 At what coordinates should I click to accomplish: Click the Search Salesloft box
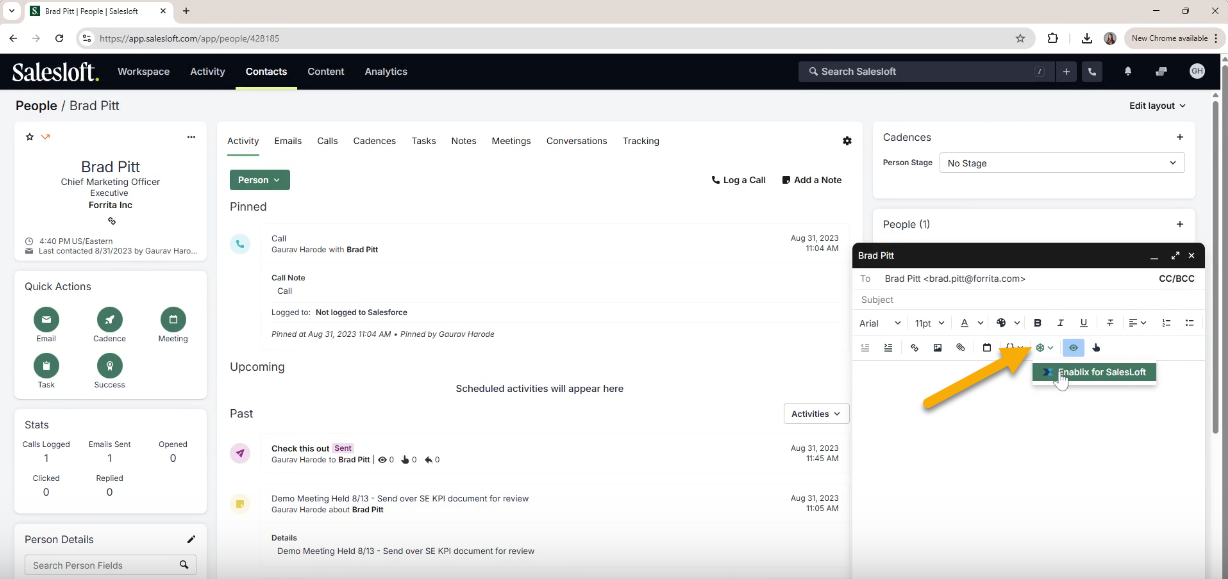pos(926,72)
